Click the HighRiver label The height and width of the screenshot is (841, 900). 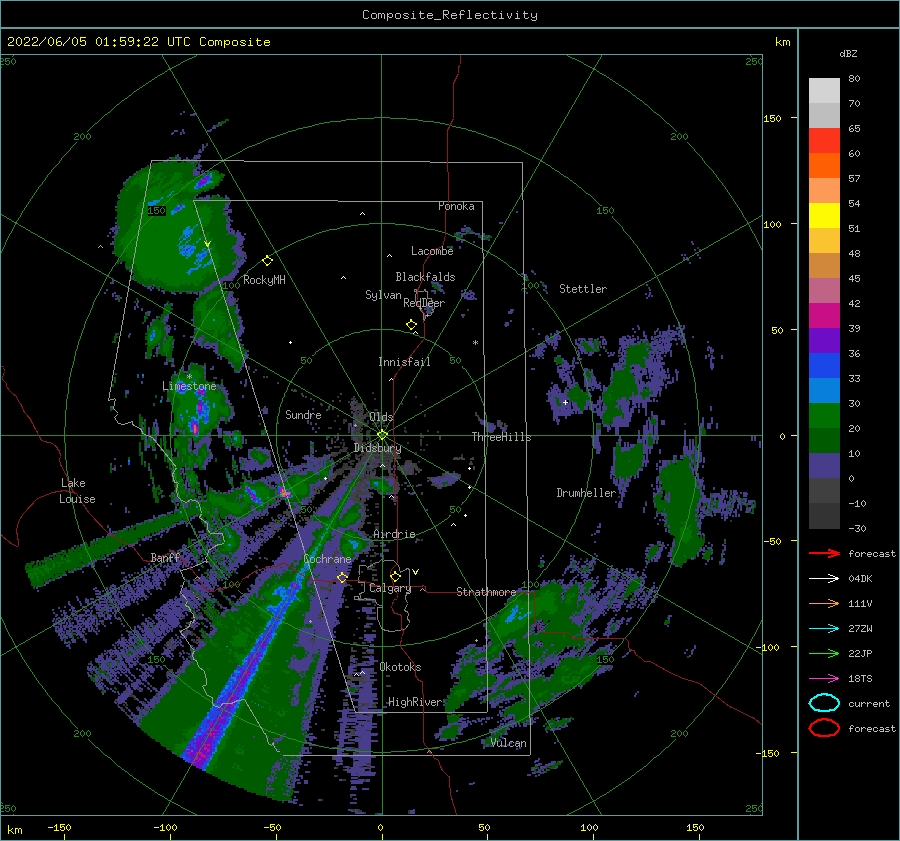415,702
